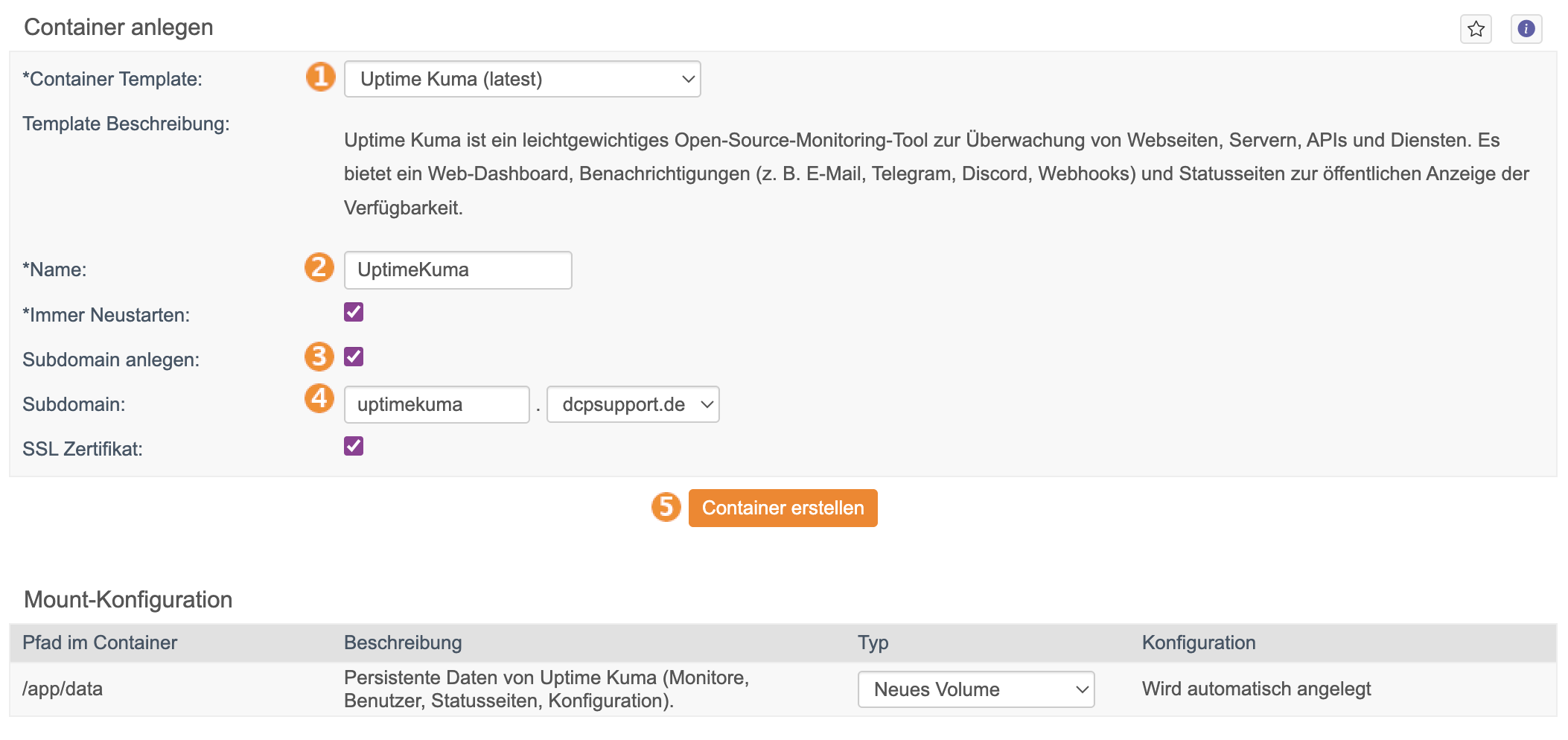Open the Neues Volume type dropdown
Viewport: 1568px width, 740px height.
[x=975, y=689]
